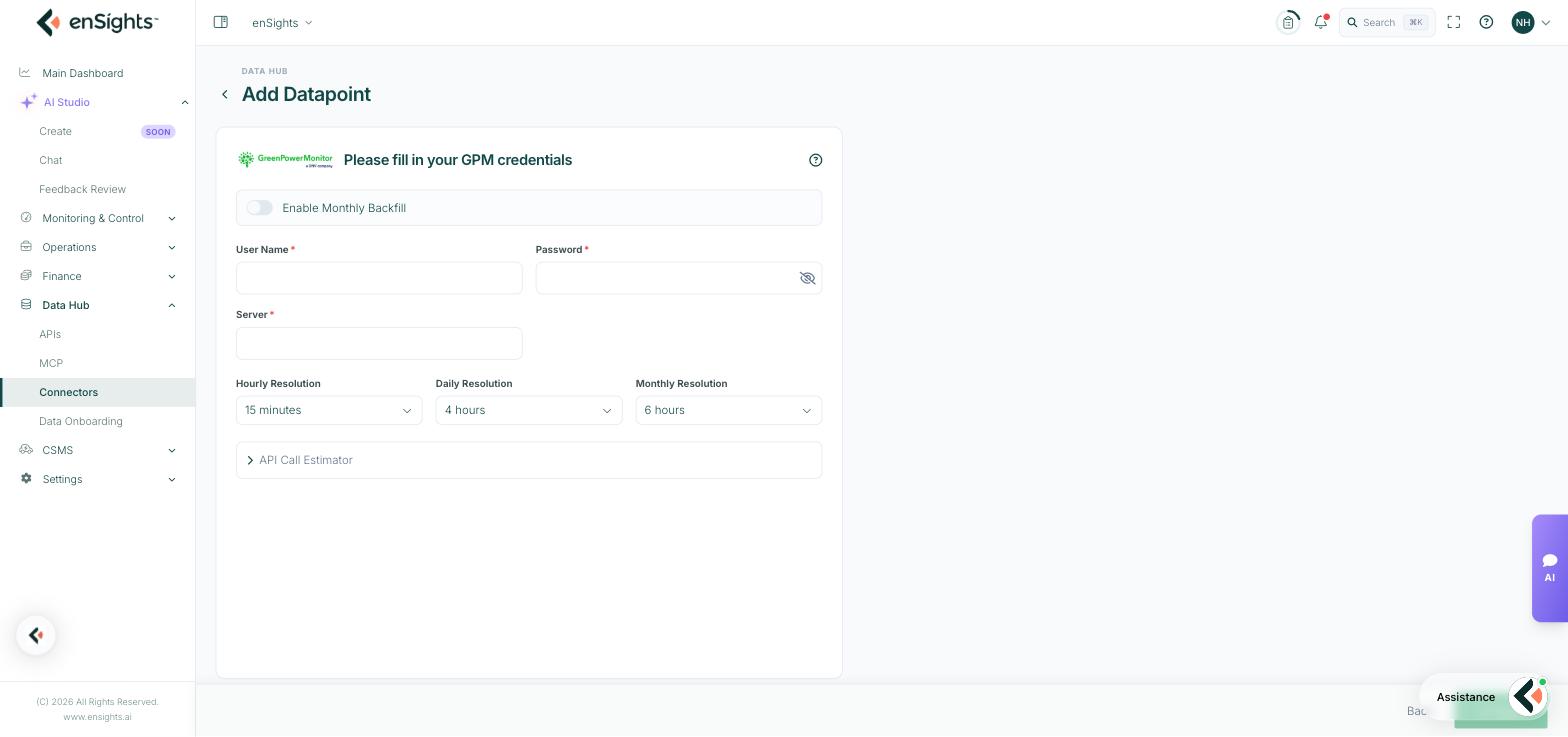Expand the API Call Estimator section
The height and width of the screenshot is (737, 1568).
[x=529, y=460]
